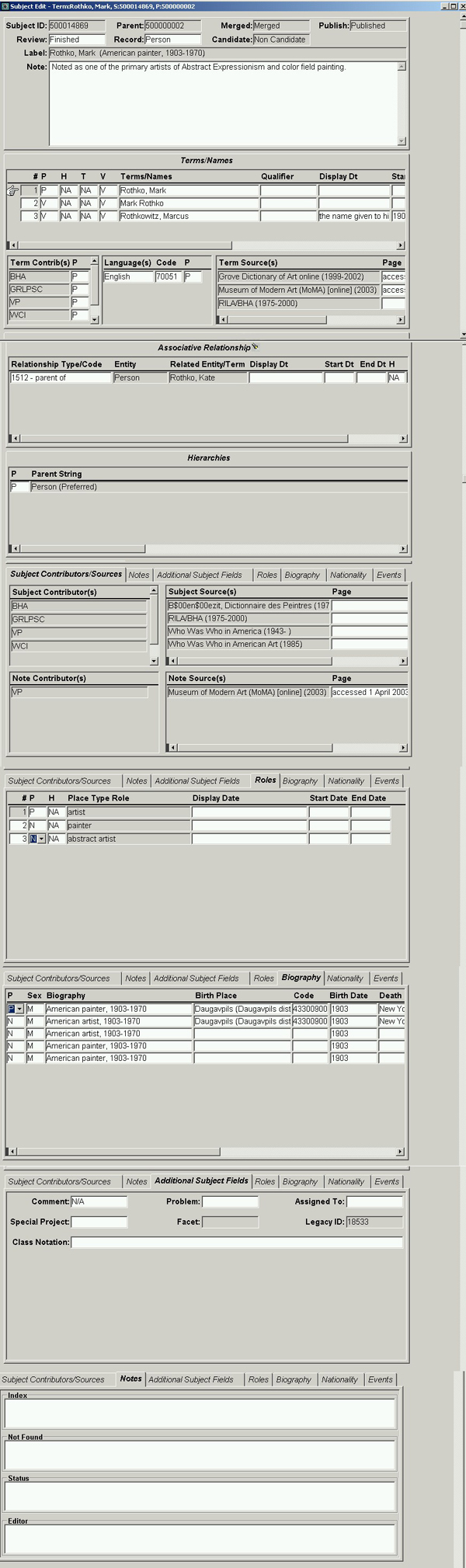Click down arrow of Term Contrib(s) list scrollbar
466x1568 pixels.
pyautogui.click(x=95, y=319)
